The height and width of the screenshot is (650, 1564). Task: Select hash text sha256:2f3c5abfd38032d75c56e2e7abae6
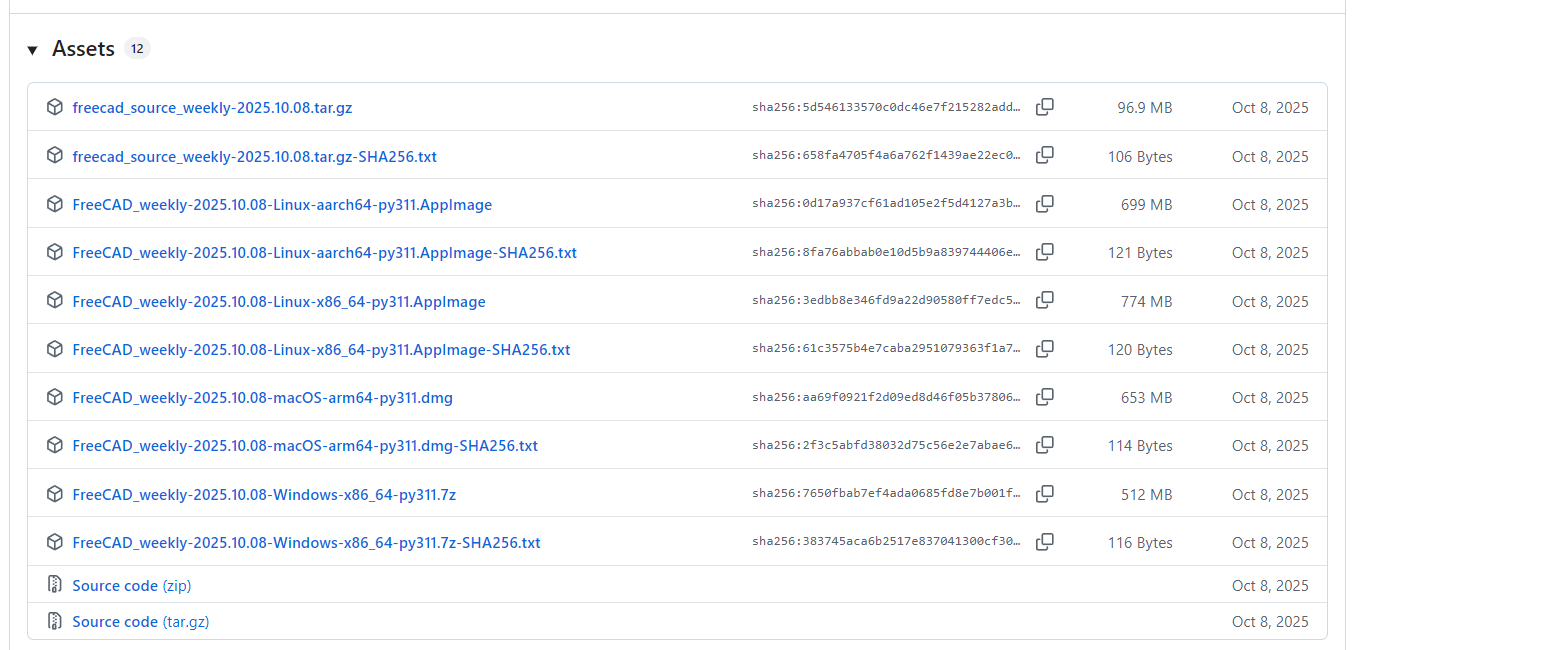pos(887,446)
